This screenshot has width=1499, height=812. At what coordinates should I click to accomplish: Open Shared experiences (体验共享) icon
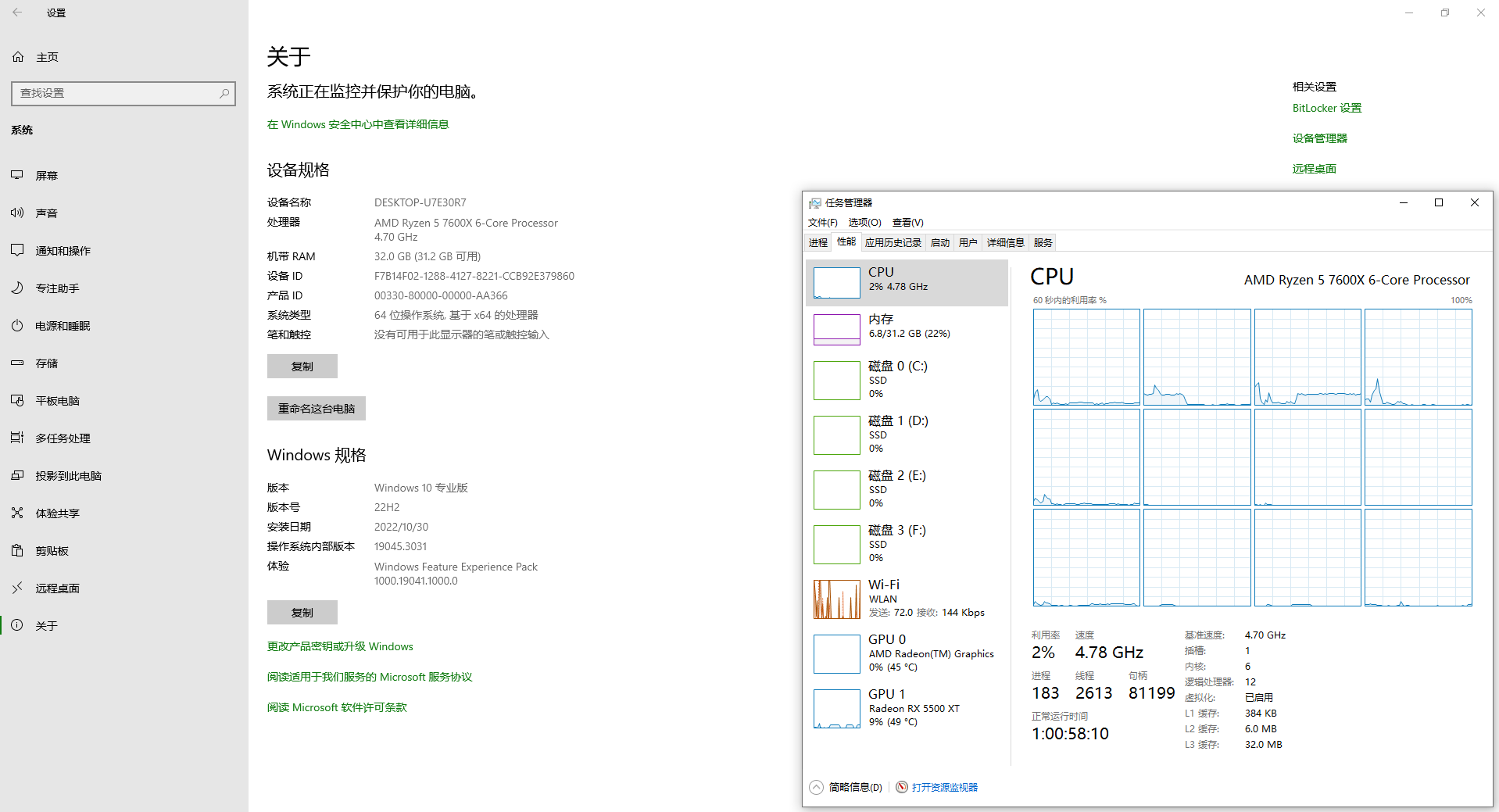click(x=17, y=513)
